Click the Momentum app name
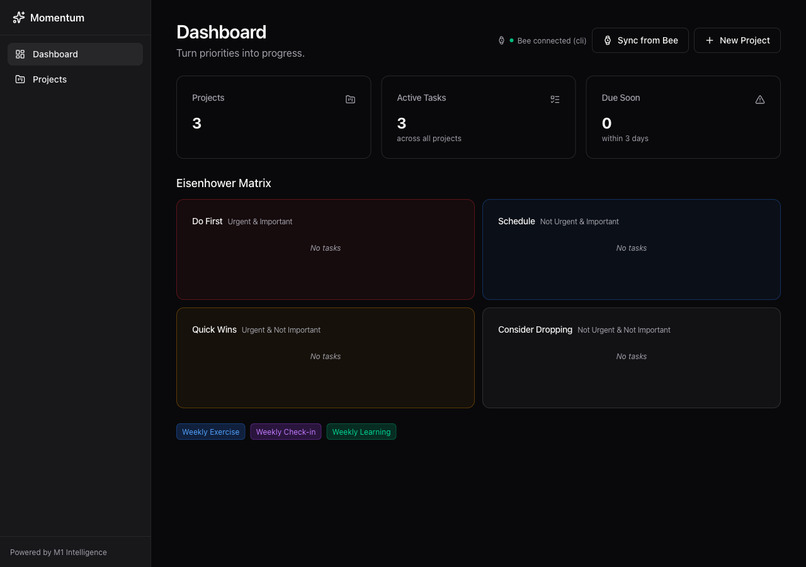Image resolution: width=806 pixels, height=567 pixels. 57,18
